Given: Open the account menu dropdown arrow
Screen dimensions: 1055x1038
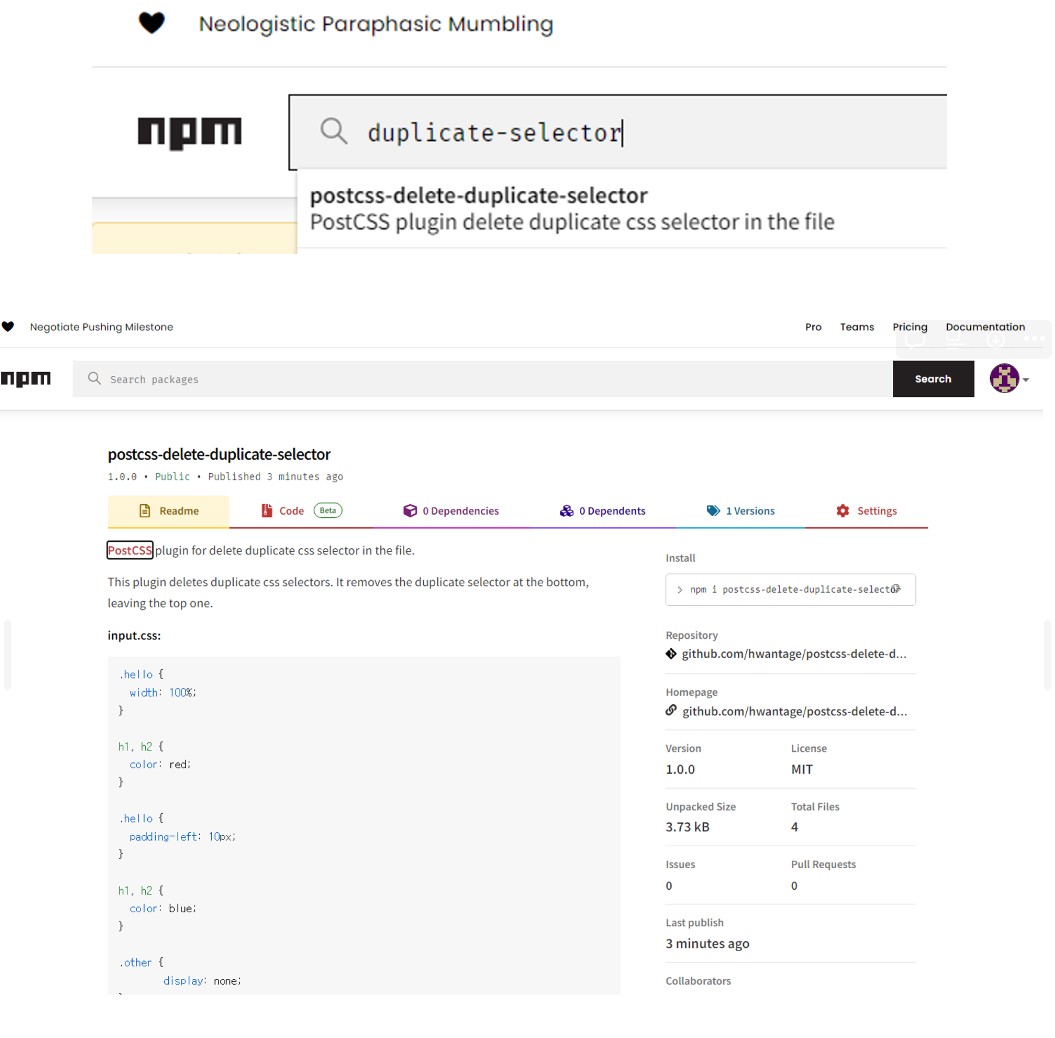Looking at the screenshot, I should pyautogui.click(x=1026, y=380).
